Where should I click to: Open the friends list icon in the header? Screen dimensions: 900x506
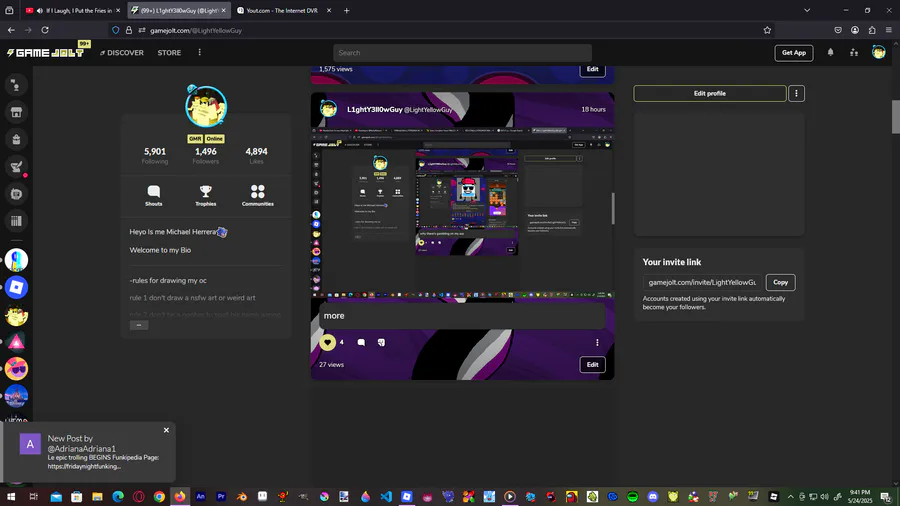pos(854,52)
